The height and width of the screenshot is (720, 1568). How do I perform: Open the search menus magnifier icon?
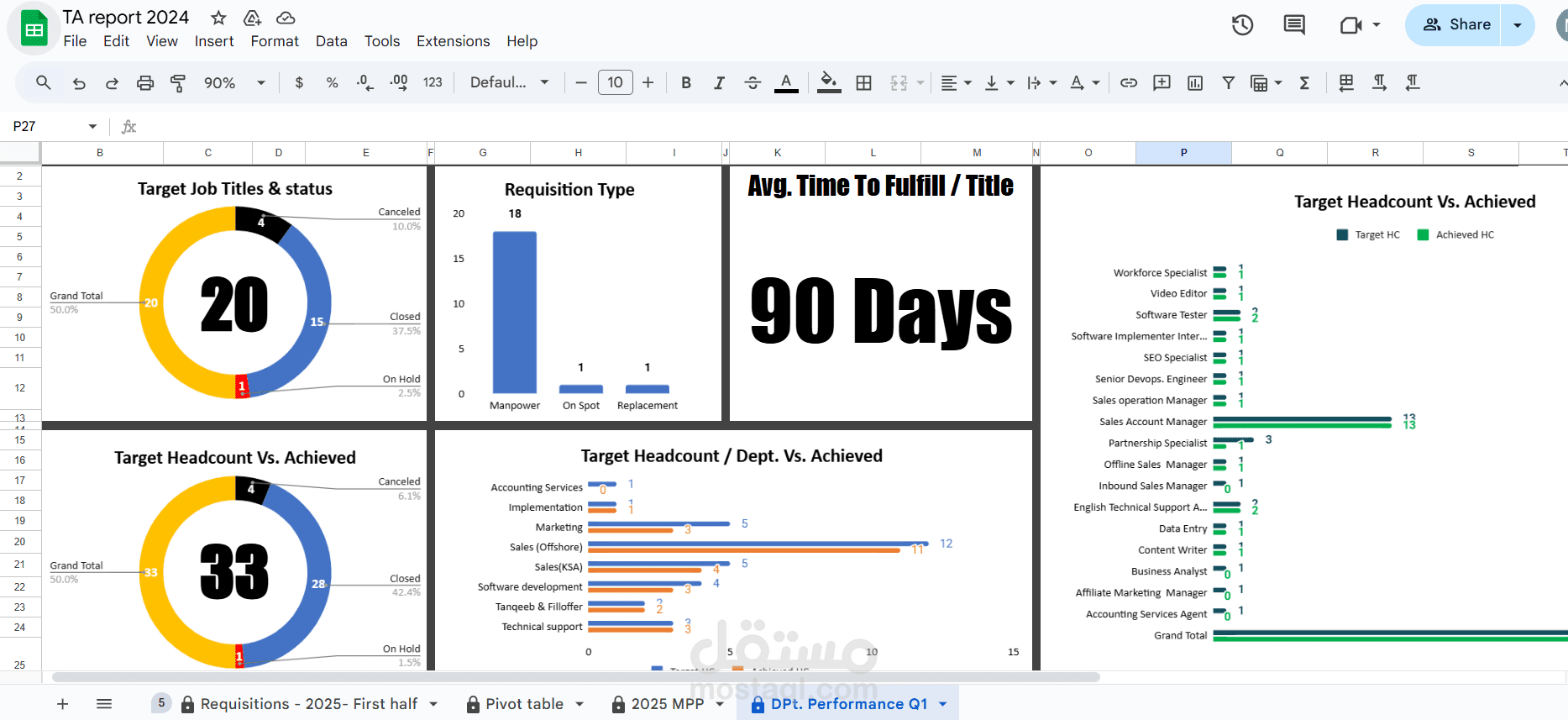(44, 82)
